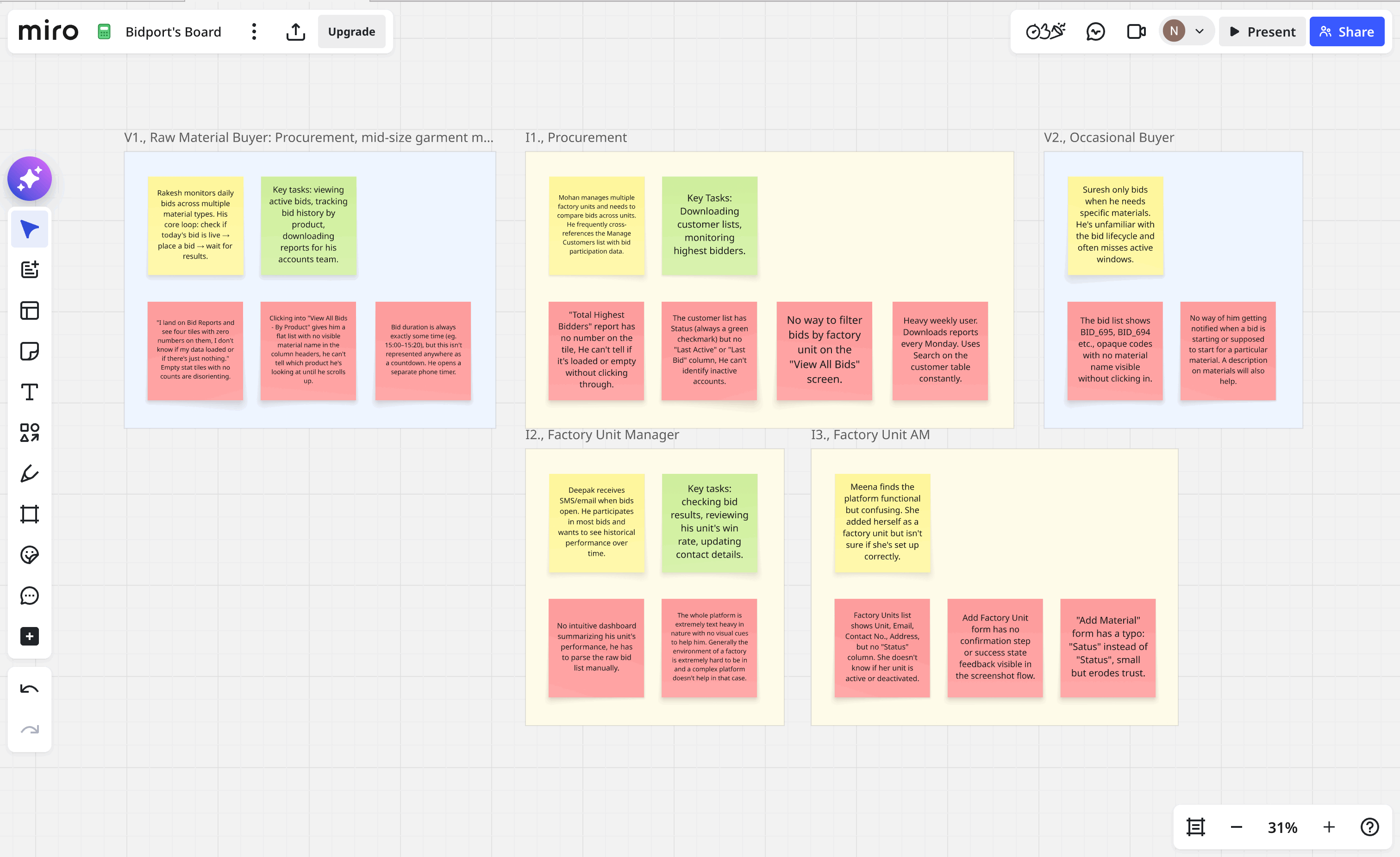Select the Pen drawing tool

[x=30, y=473]
